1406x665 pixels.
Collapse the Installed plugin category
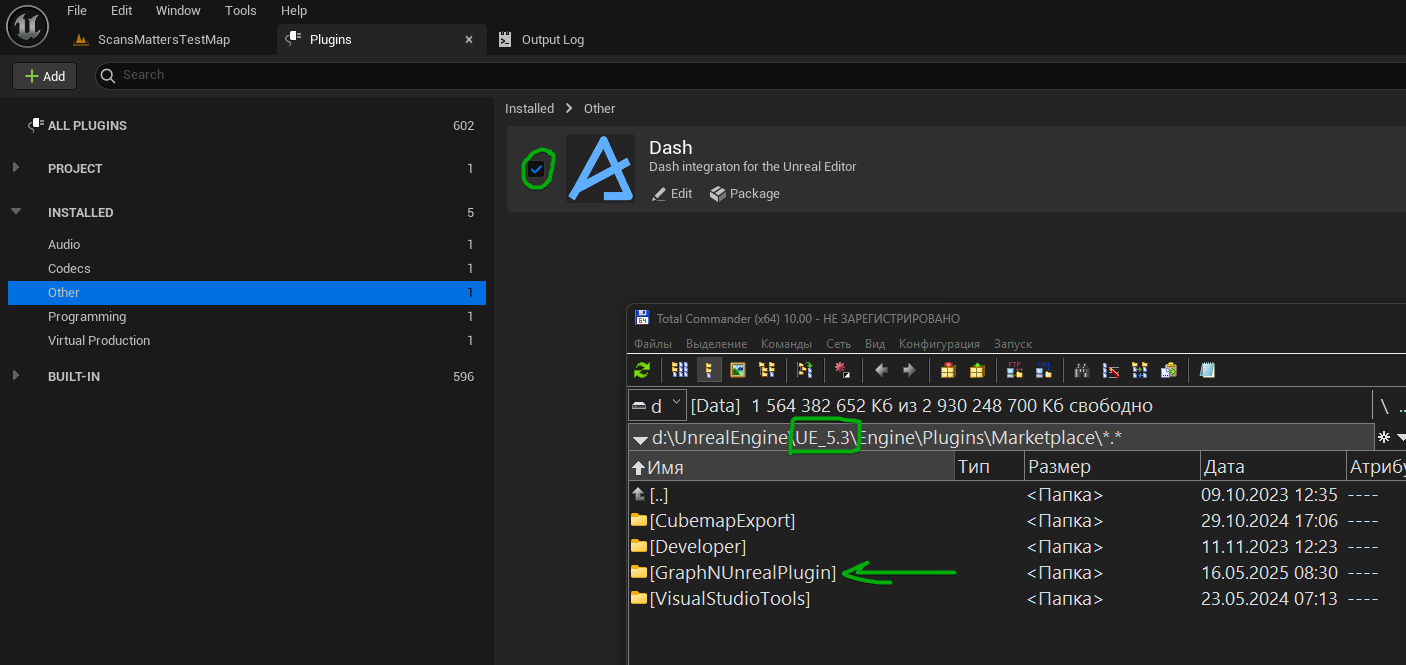[x=16, y=212]
